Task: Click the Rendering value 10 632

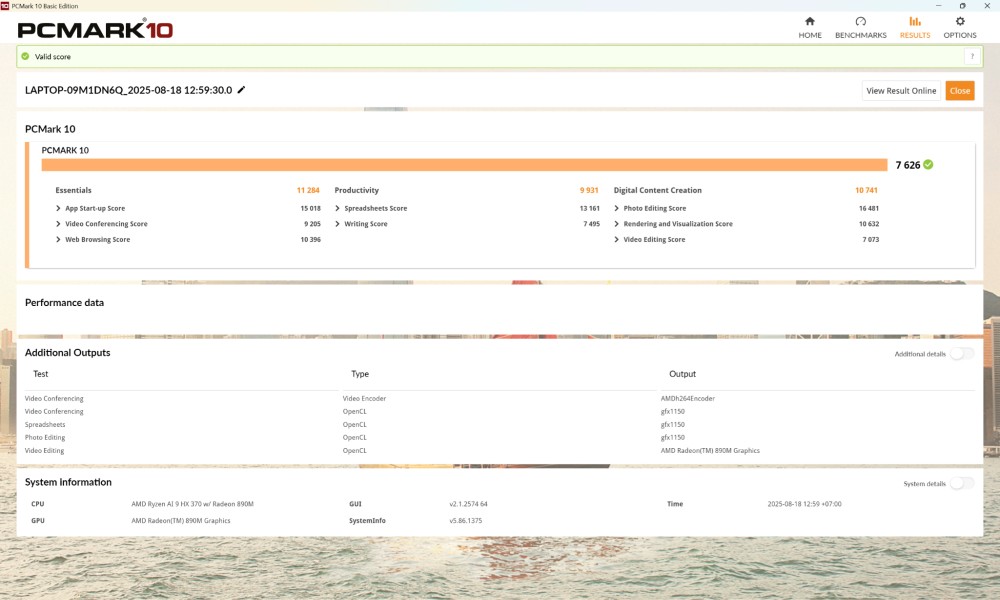Action: tap(869, 224)
